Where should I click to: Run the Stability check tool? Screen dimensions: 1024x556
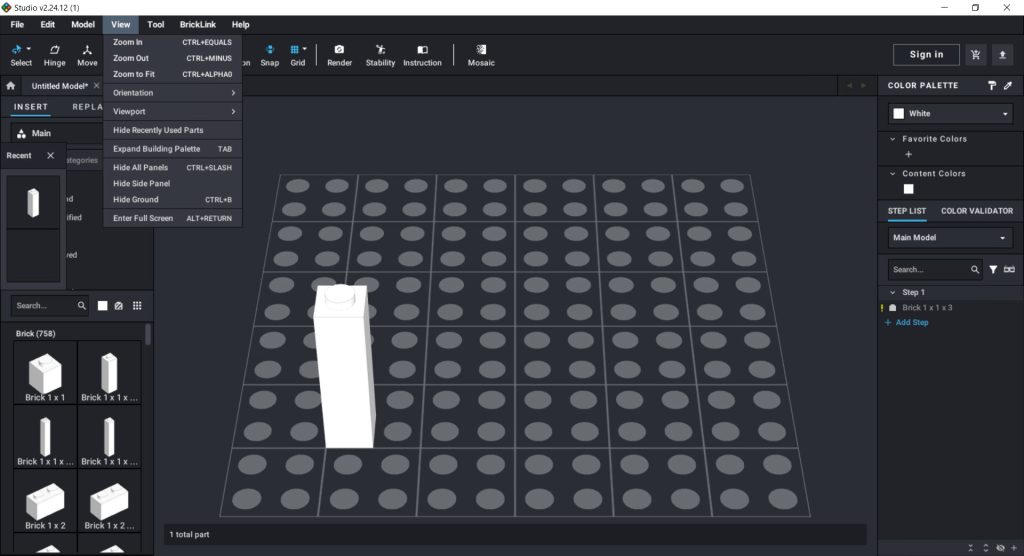[380, 55]
